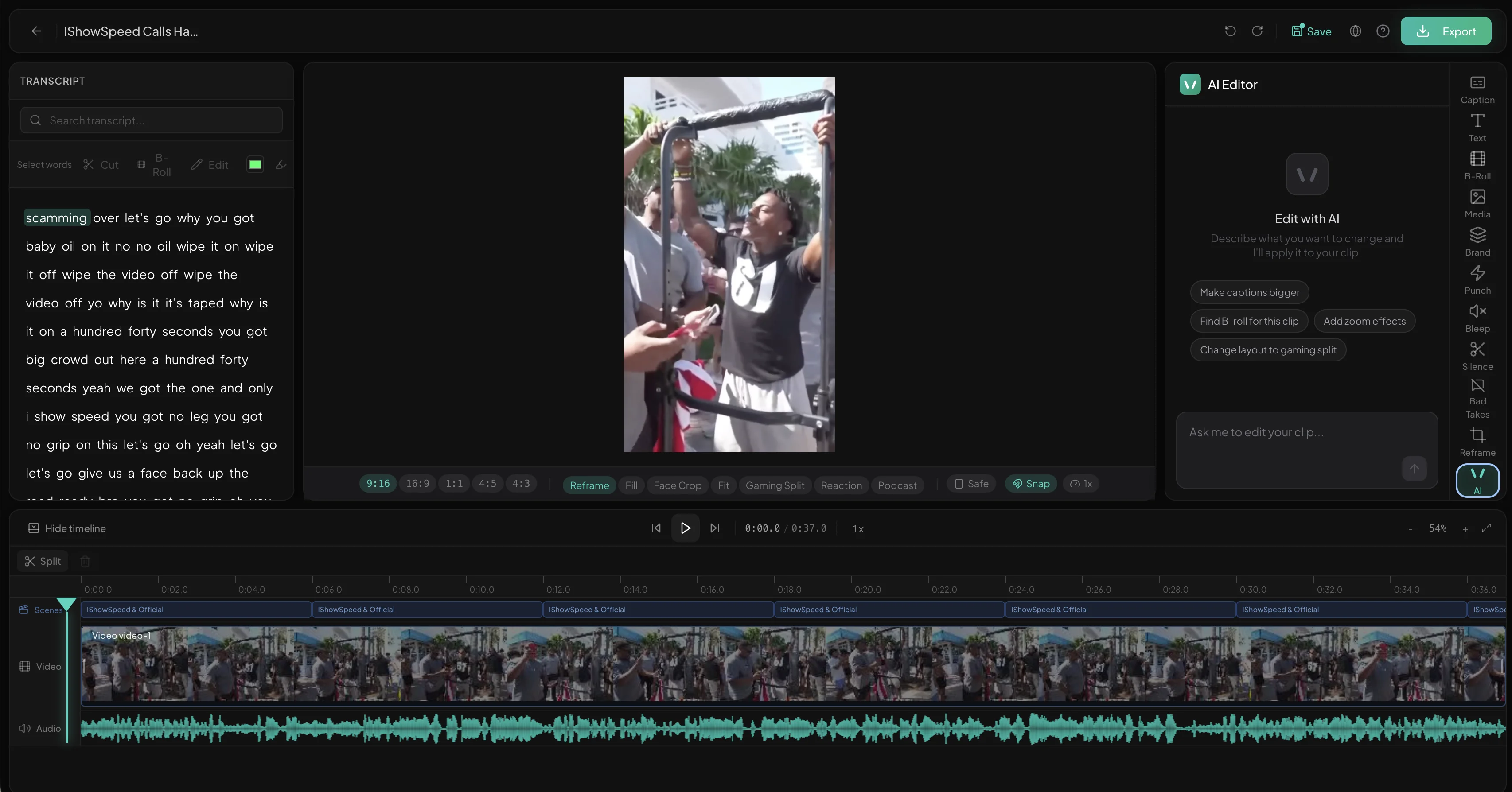Open the B-Roll panel
1512x792 pixels.
click(x=1477, y=166)
